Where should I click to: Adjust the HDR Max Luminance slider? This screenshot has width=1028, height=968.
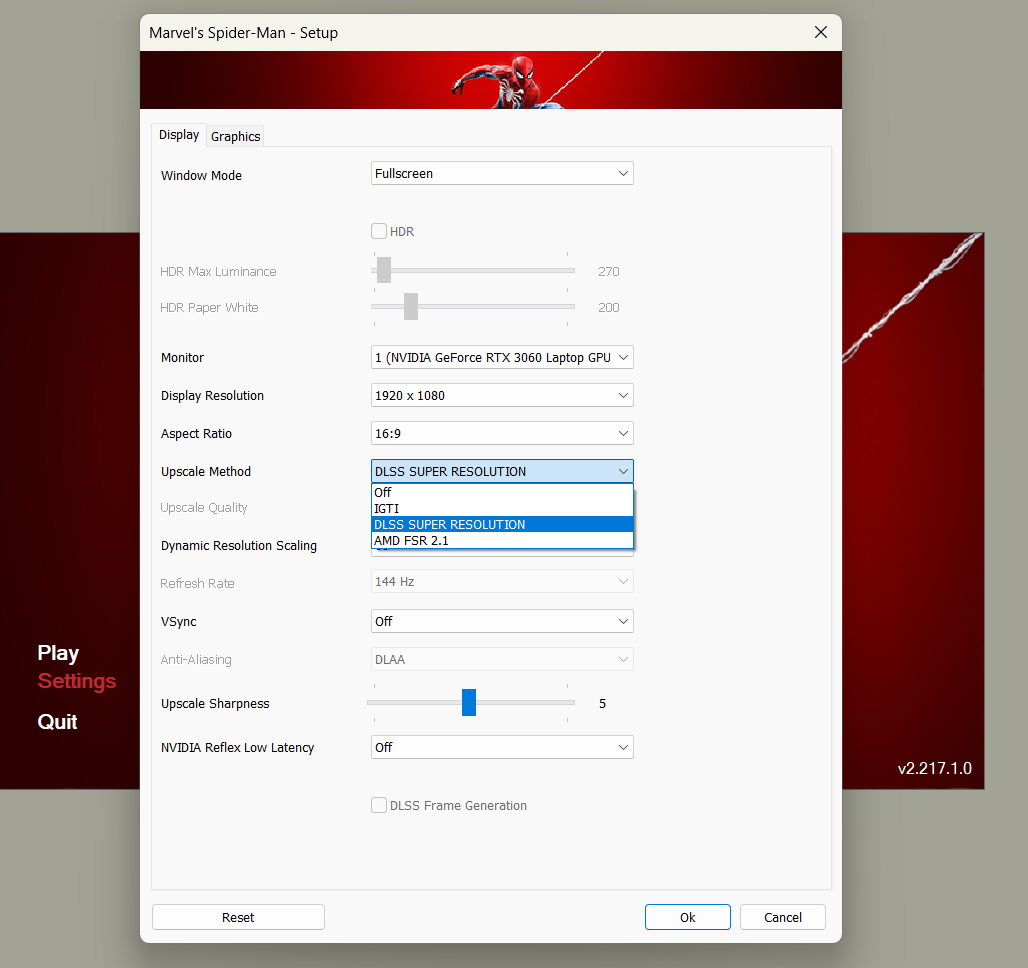(x=384, y=270)
